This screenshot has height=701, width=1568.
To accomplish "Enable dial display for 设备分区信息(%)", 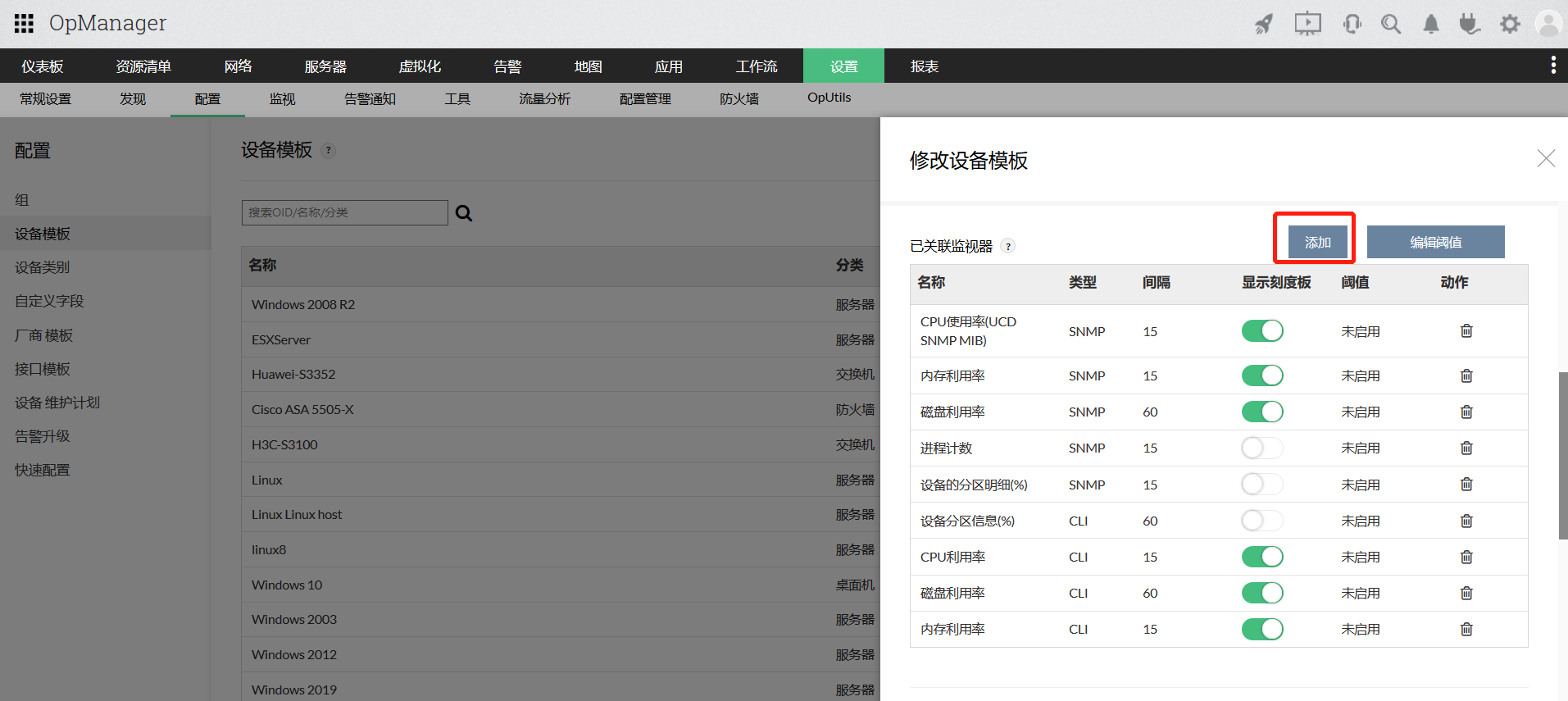I will [1262, 521].
